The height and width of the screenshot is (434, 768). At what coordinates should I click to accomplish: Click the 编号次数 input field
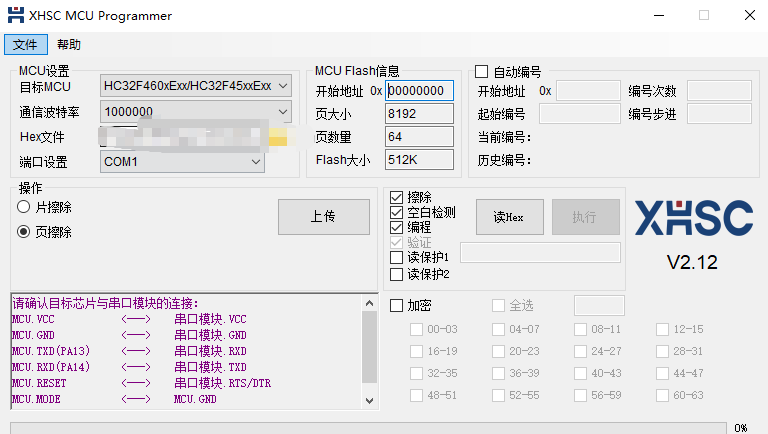pyautogui.click(x=719, y=91)
